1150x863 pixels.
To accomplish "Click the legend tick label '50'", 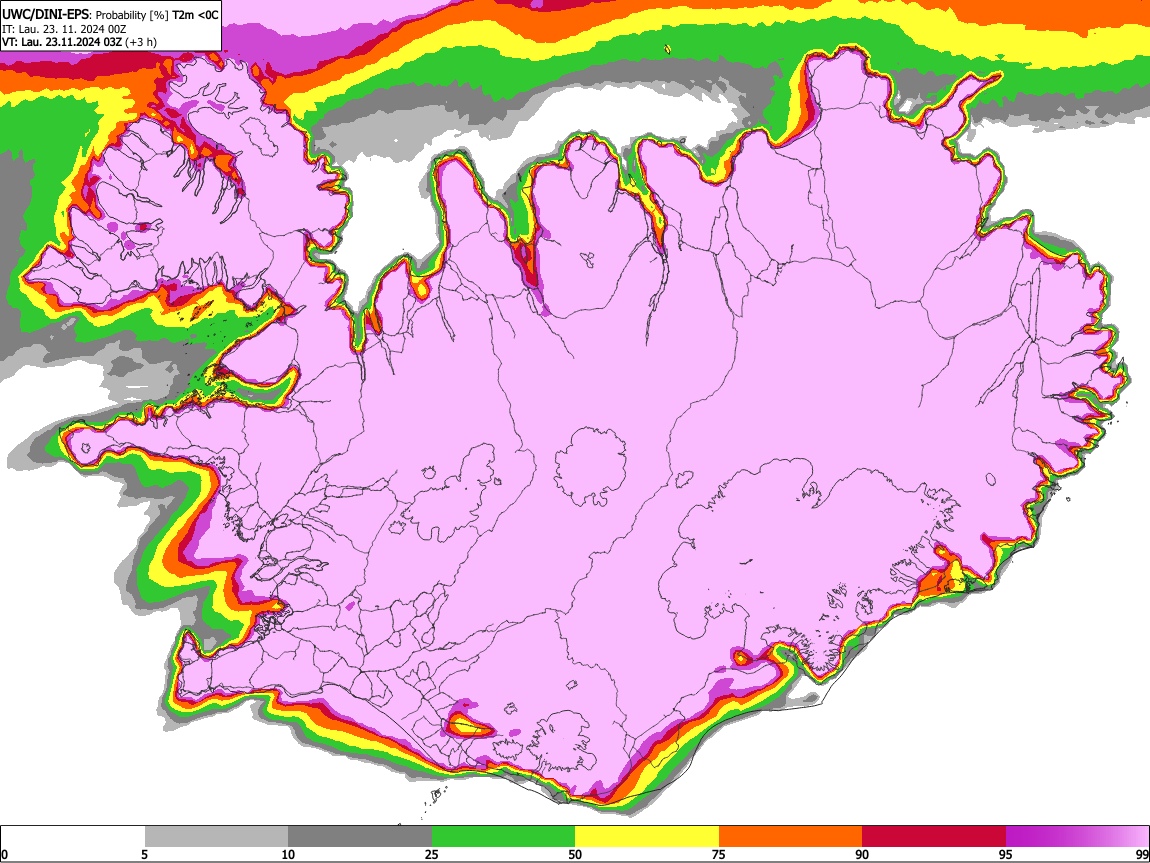I will [x=575, y=854].
